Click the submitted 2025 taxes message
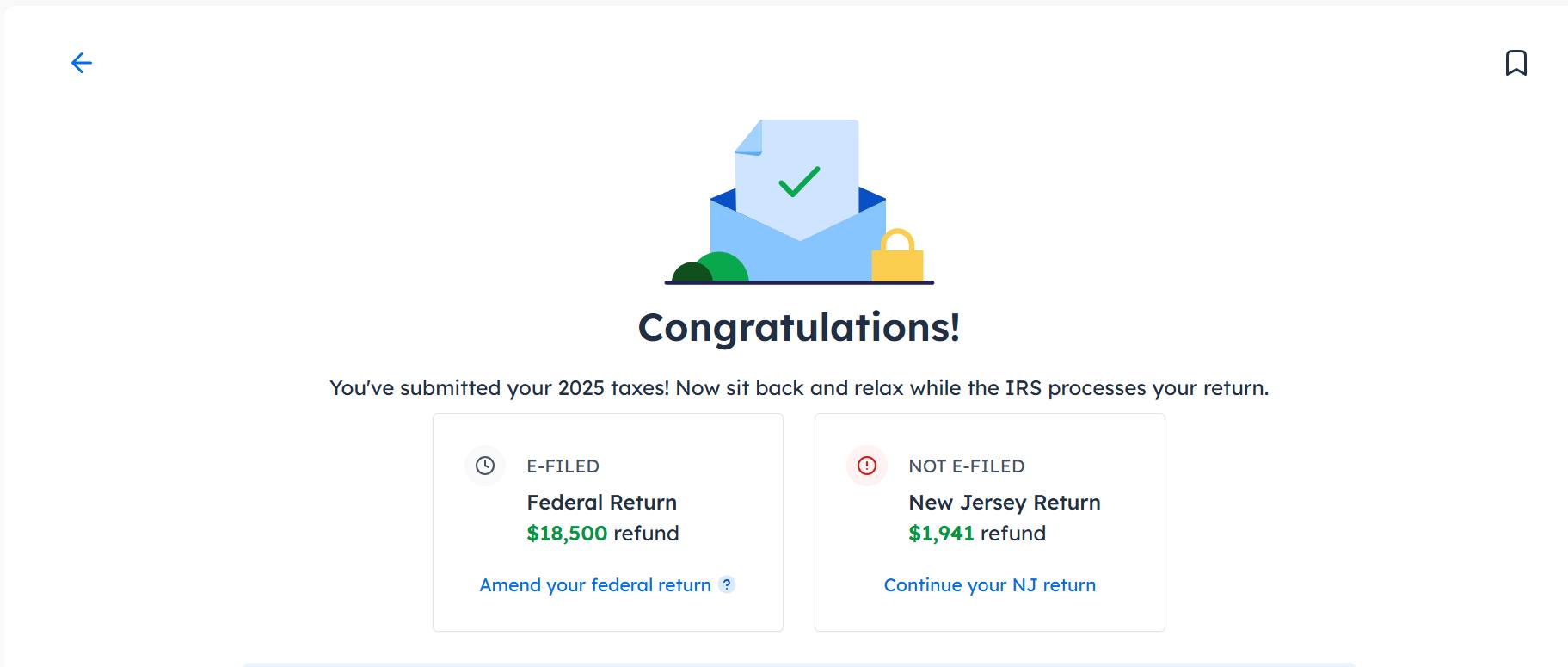1568x667 pixels. [x=799, y=388]
